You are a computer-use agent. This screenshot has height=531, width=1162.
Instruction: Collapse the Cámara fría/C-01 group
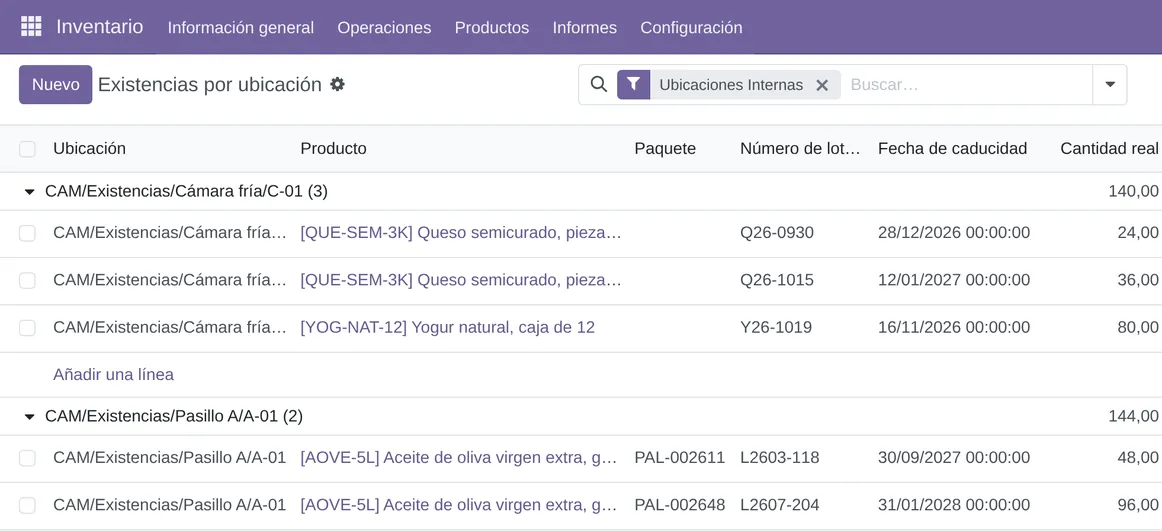tap(30, 192)
